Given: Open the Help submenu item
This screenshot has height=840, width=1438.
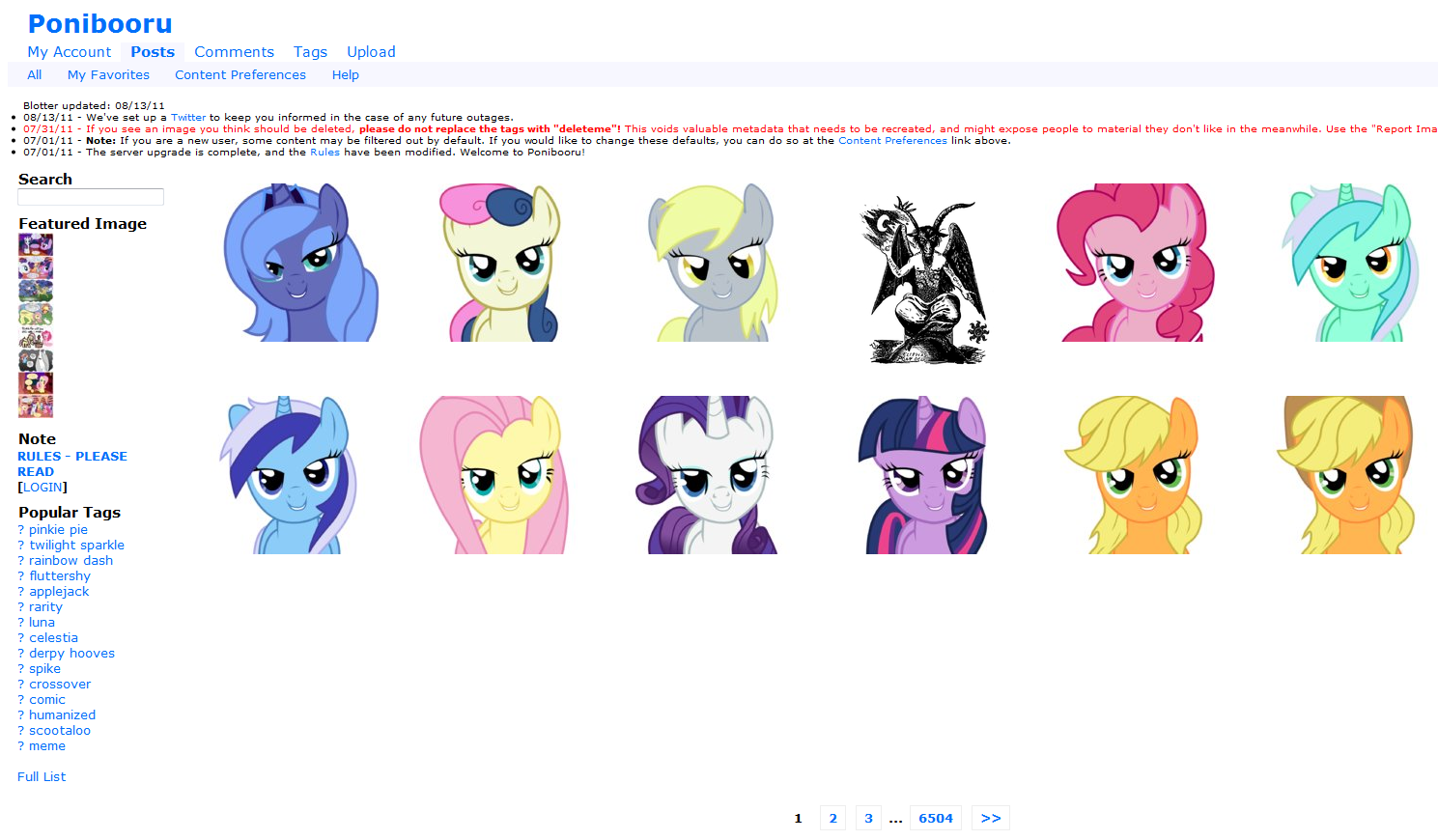Looking at the screenshot, I should [x=346, y=74].
